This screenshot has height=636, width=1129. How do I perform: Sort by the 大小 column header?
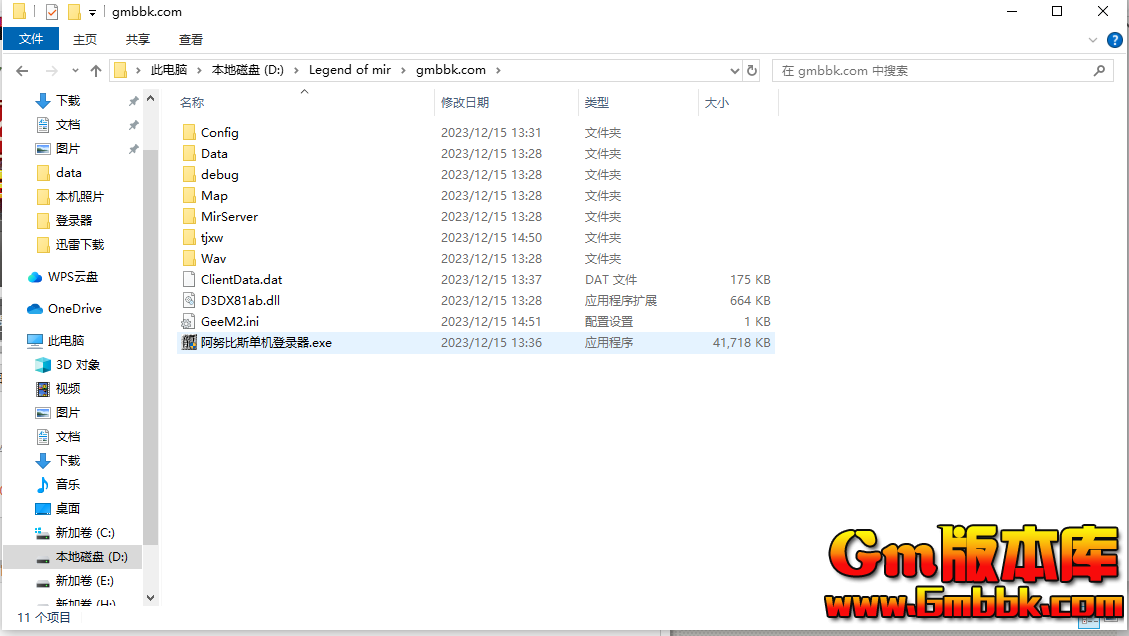pos(717,102)
